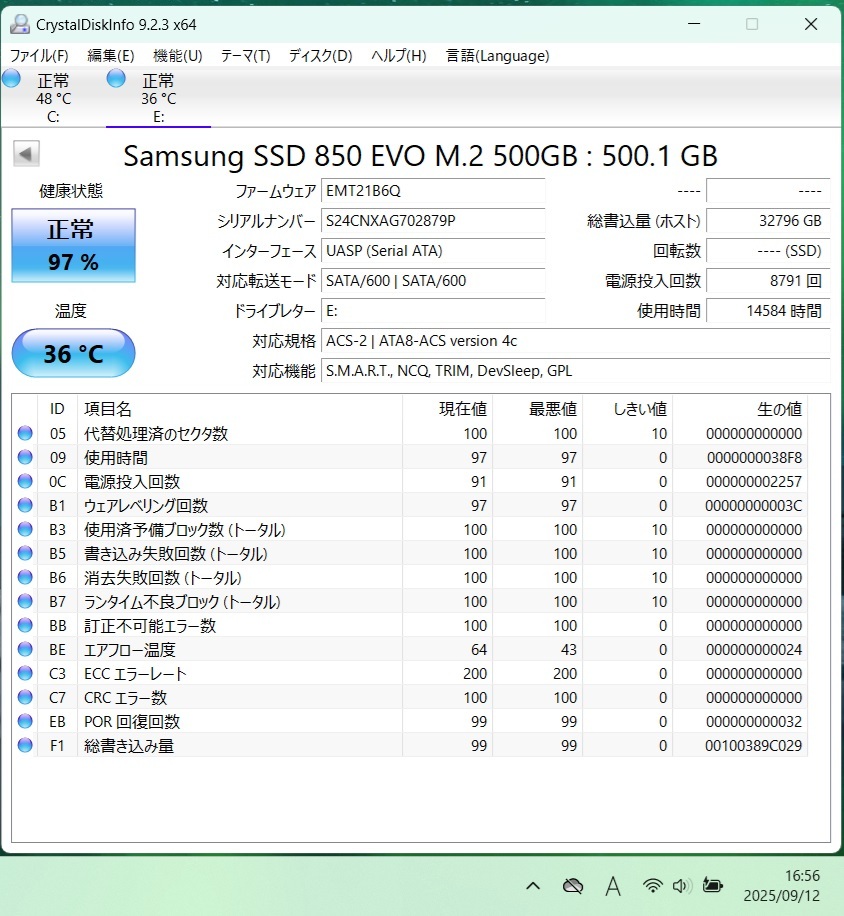844x916 pixels.
Task: Click total host writes value 32796 GB
Action: pyautogui.click(x=768, y=221)
